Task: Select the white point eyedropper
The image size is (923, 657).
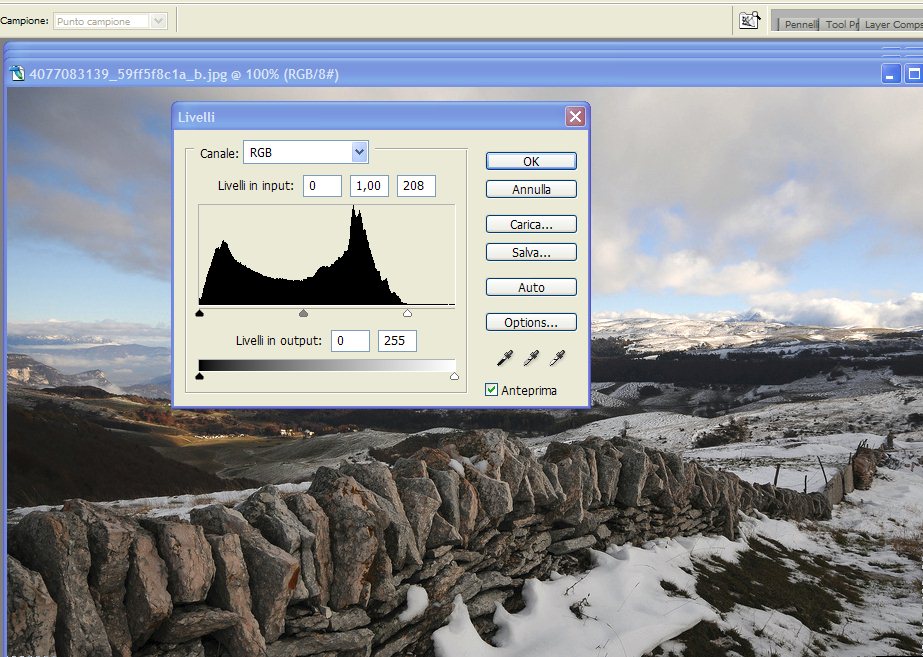Action: [x=557, y=356]
